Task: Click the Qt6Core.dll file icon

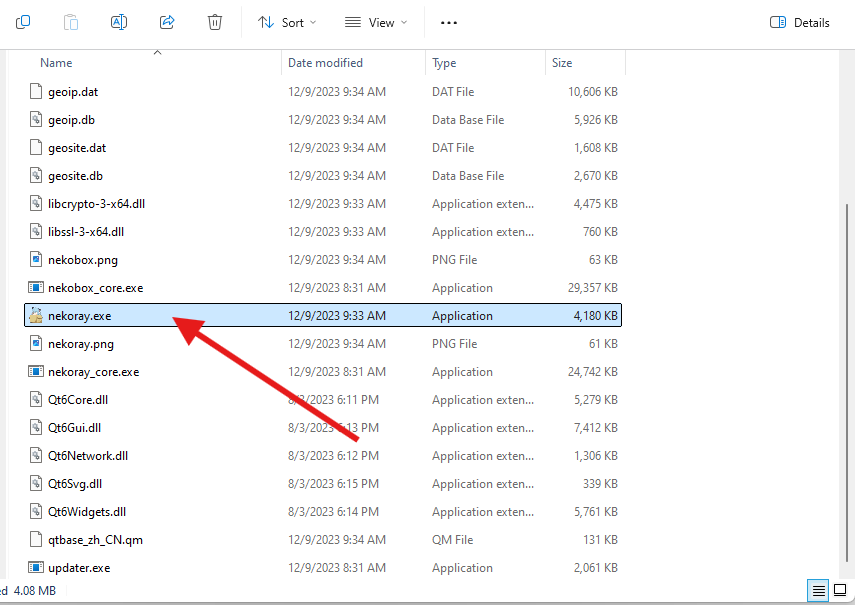Action: 36,400
